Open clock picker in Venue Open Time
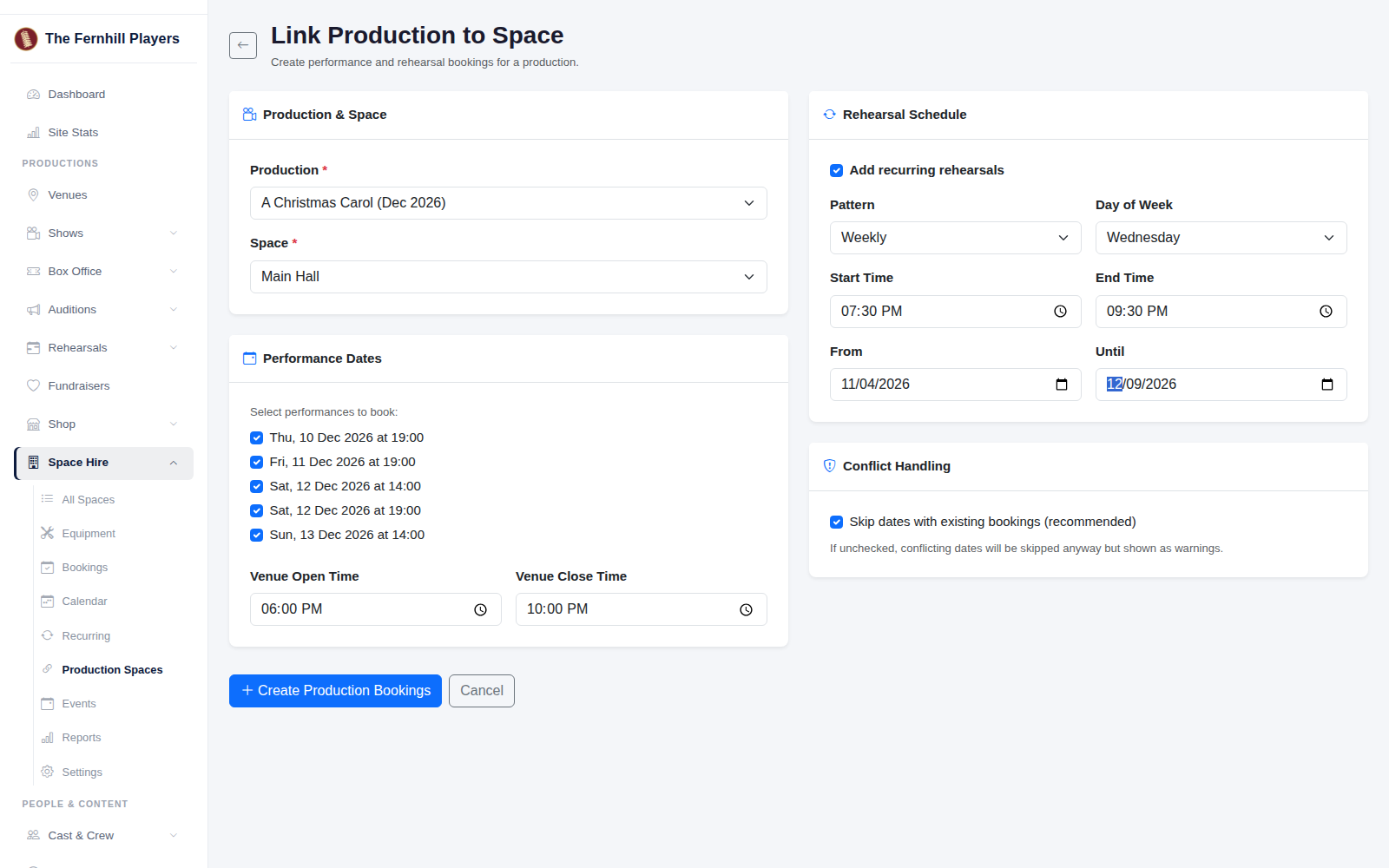The height and width of the screenshot is (868, 1389). coord(480,610)
